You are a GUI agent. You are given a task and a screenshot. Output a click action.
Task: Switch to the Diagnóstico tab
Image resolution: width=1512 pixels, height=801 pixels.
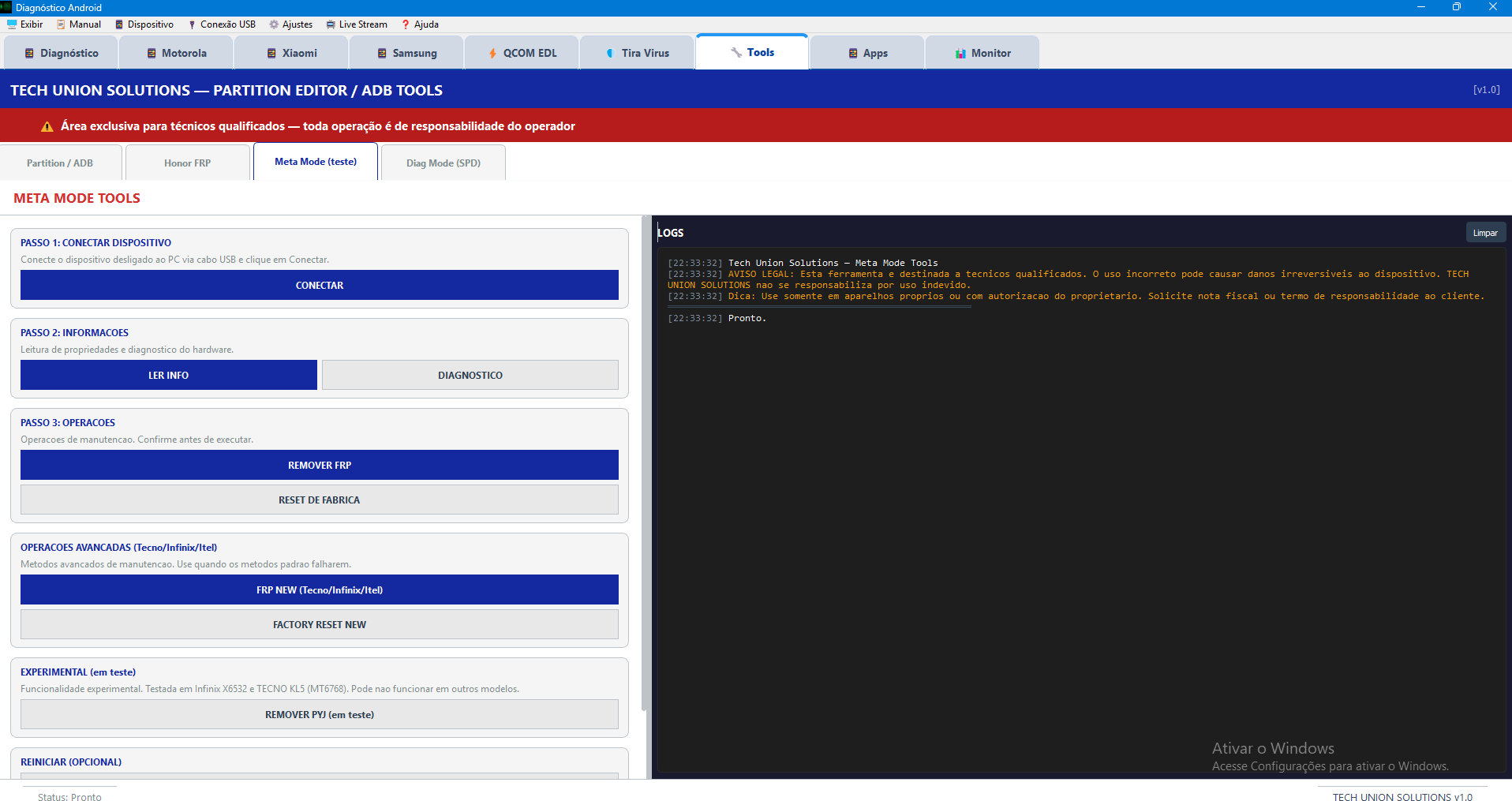pyautogui.click(x=62, y=53)
